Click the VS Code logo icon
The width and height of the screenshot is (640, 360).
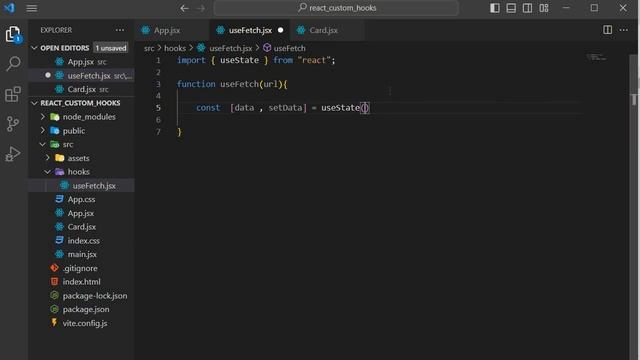(x=9, y=8)
